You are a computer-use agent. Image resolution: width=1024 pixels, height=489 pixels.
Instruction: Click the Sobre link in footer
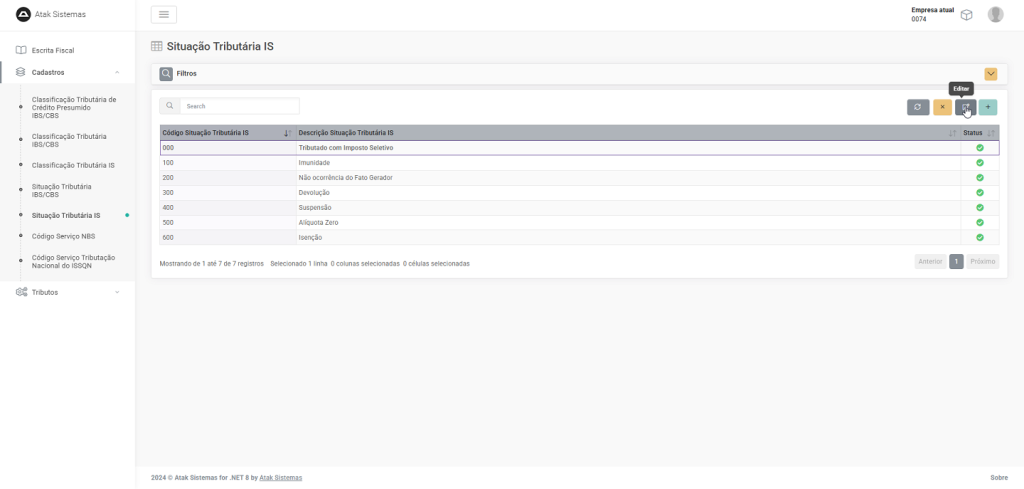[998, 478]
